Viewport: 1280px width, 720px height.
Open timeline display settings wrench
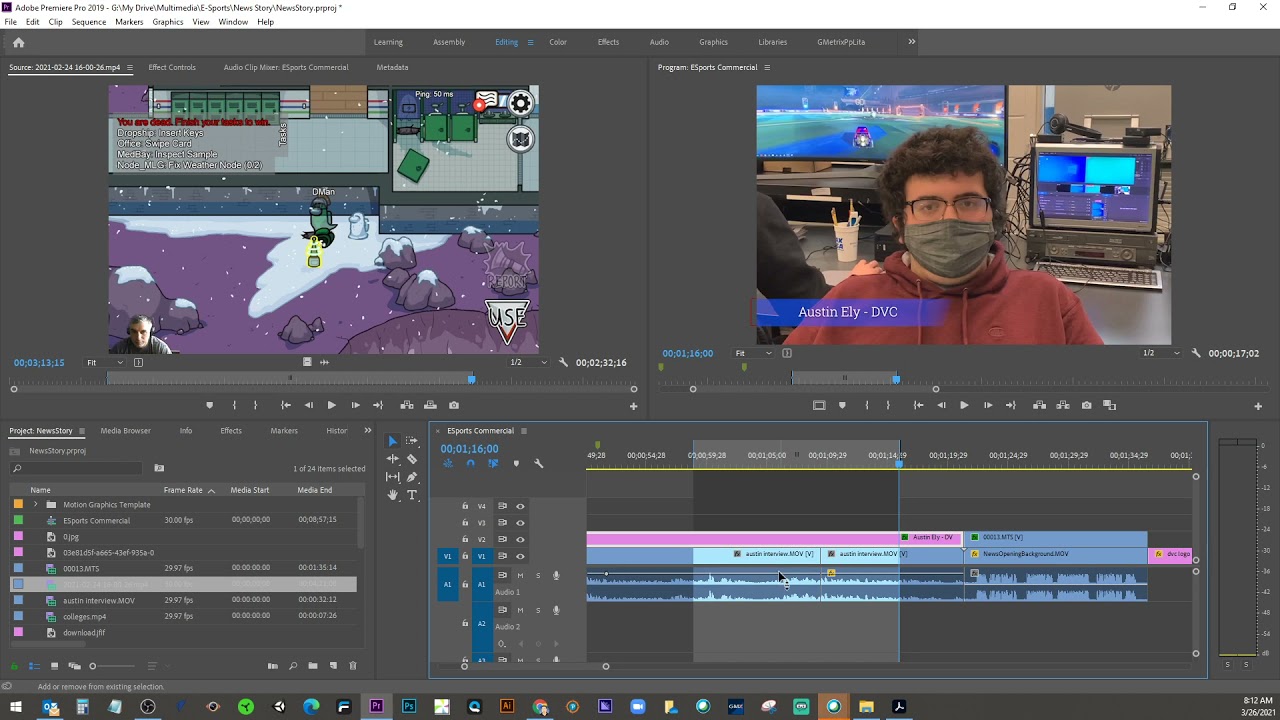pos(539,463)
